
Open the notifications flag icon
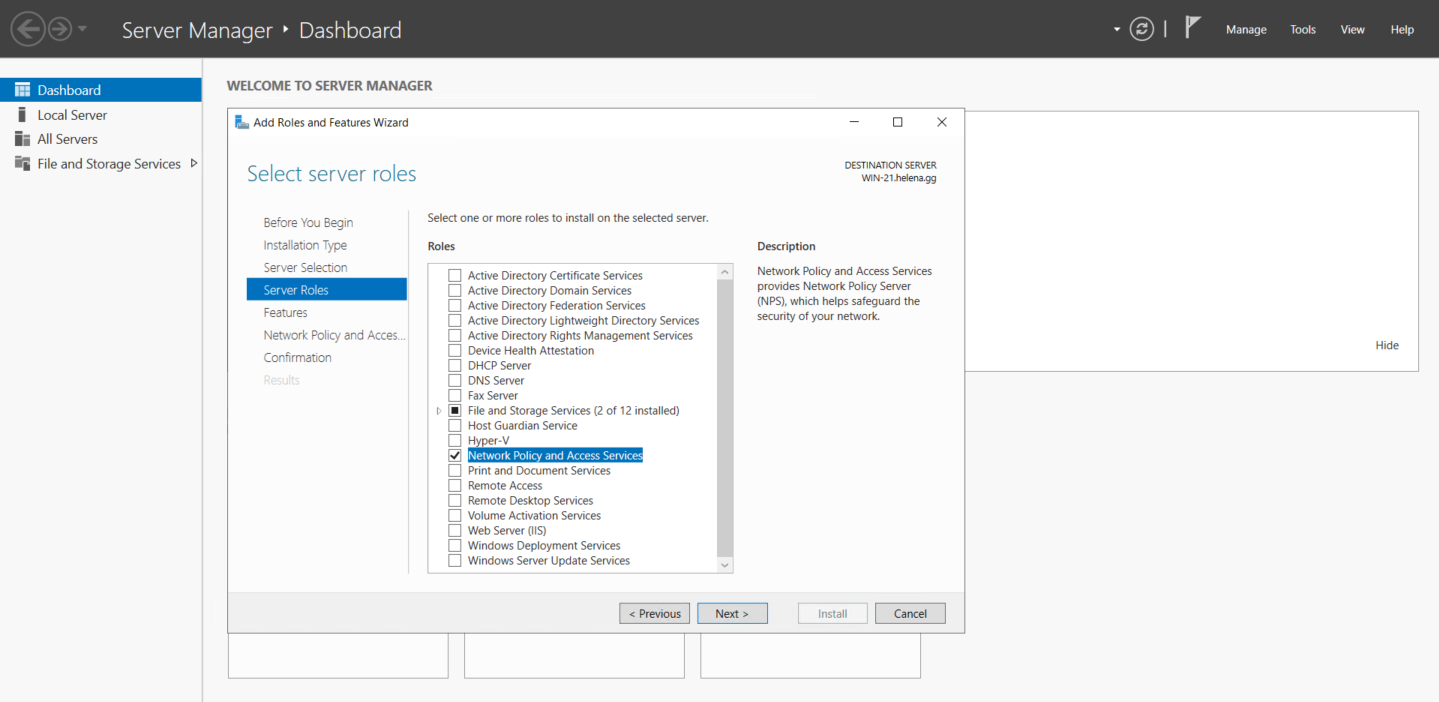coord(1192,28)
